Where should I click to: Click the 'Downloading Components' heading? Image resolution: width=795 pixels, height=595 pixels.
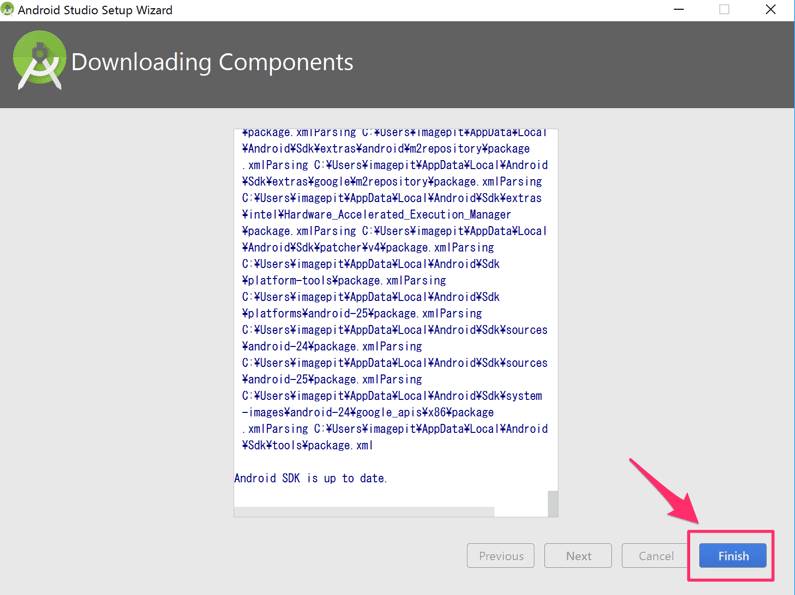(x=212, y=62)
